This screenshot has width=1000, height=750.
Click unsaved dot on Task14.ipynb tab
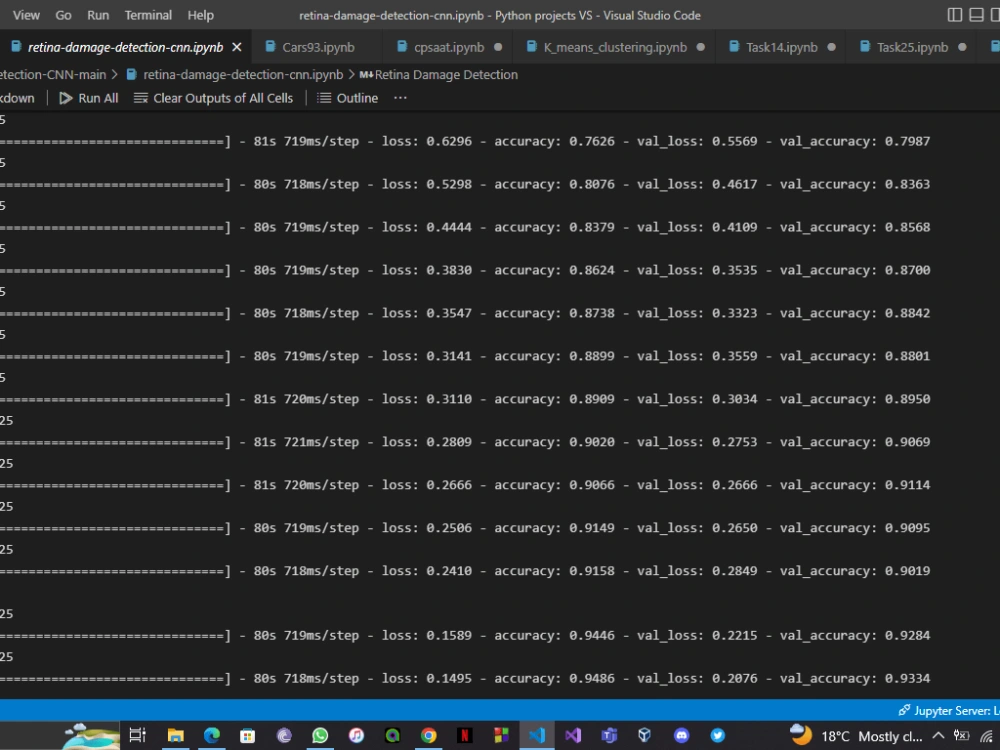click(832, 47)
